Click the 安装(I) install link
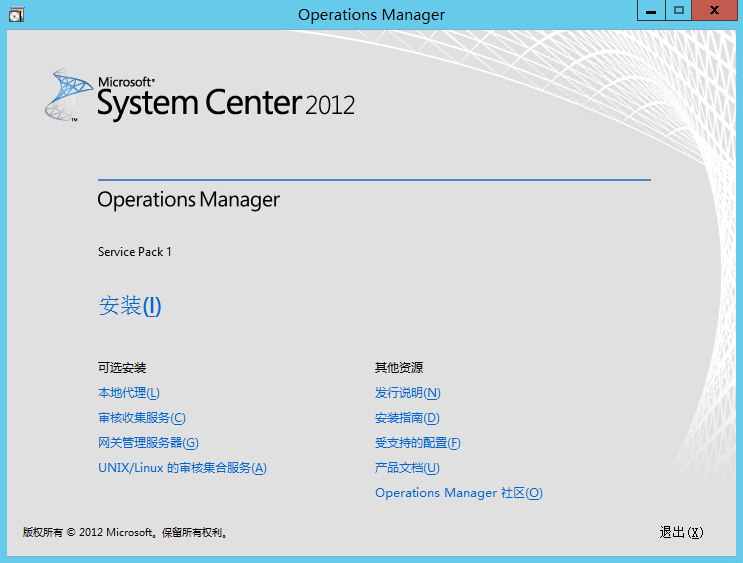The width and height of the screenshot is (743, 563). click(130, 306)
